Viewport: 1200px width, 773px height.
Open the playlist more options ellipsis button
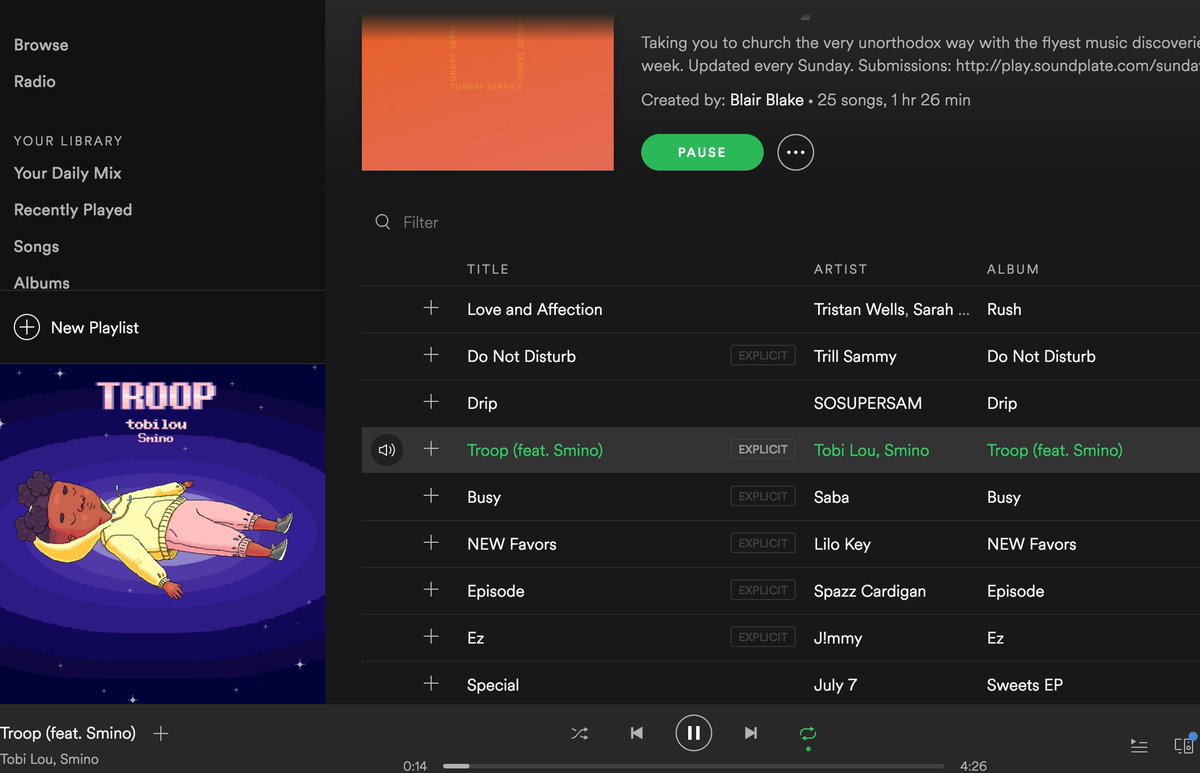795,152
